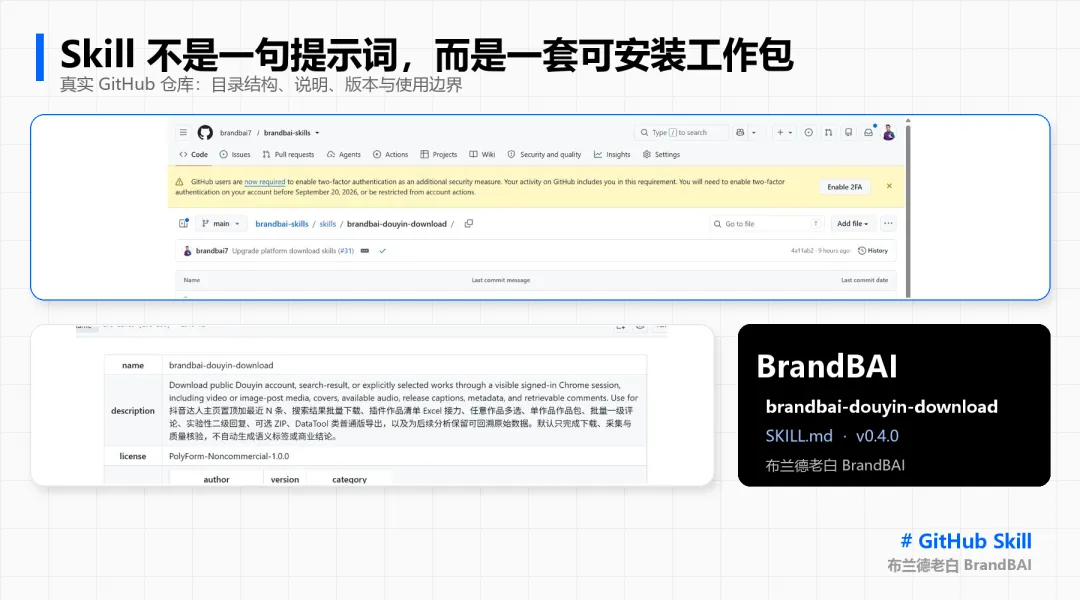Open the Copilot chat icon

pos(740,132)
